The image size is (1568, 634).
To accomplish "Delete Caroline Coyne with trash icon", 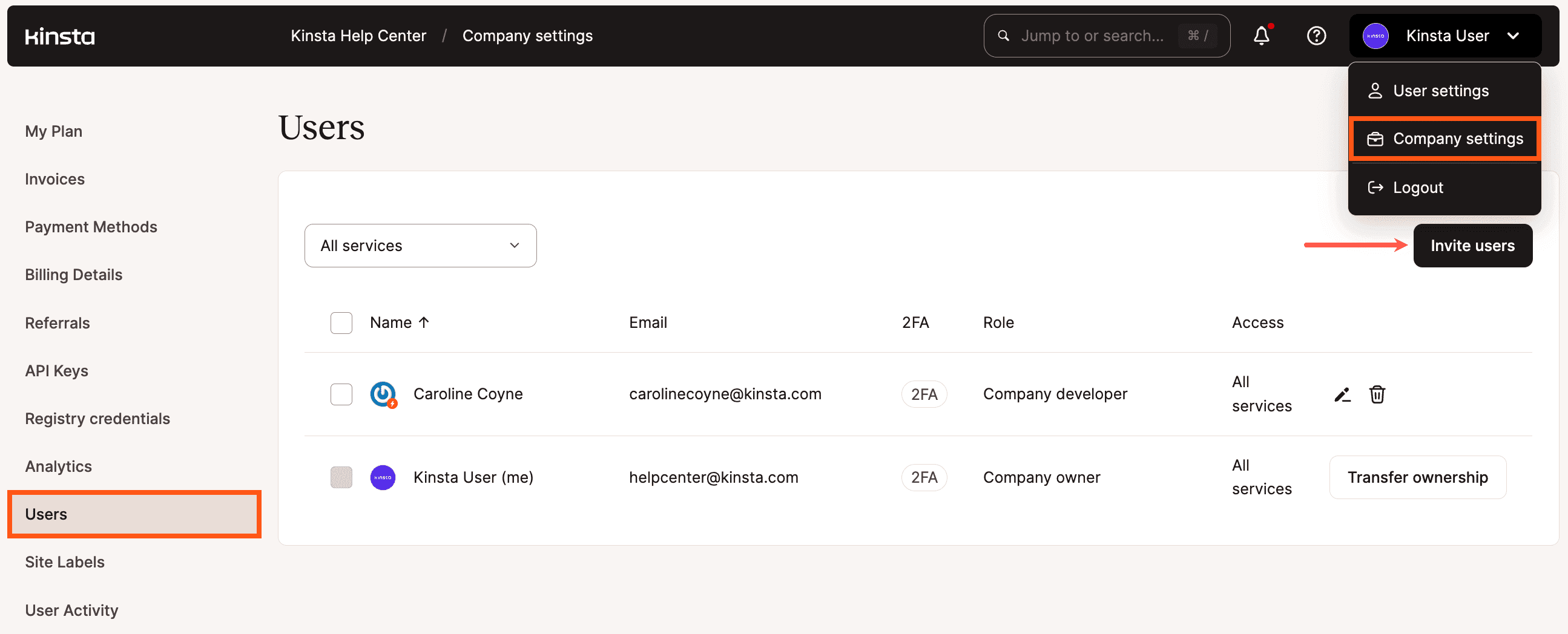I will pyautogui.click(x=1377, y=394).
